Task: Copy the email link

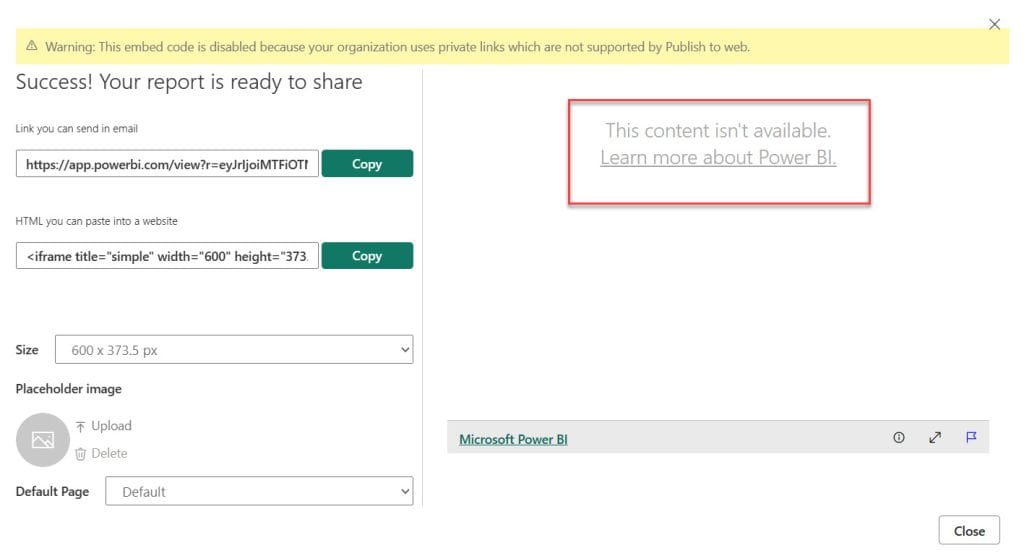Action: point(367,163)
